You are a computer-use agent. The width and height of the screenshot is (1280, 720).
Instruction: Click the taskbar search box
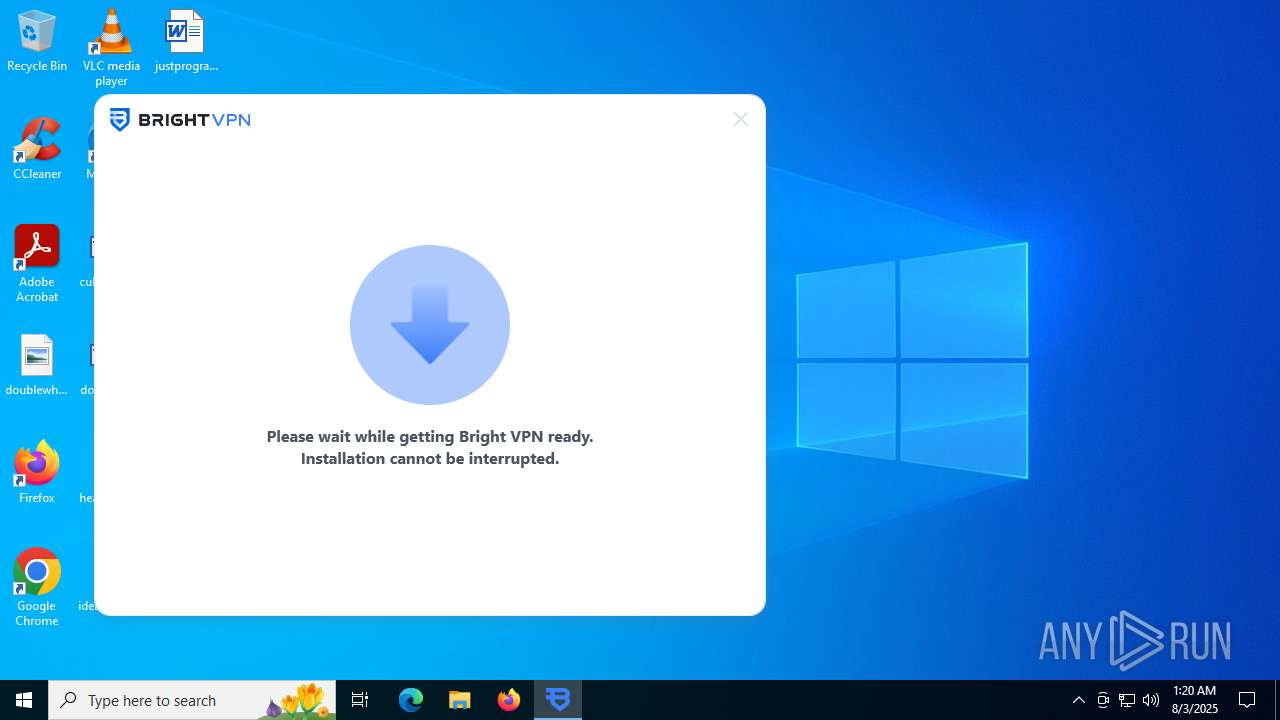pos(194,700)
